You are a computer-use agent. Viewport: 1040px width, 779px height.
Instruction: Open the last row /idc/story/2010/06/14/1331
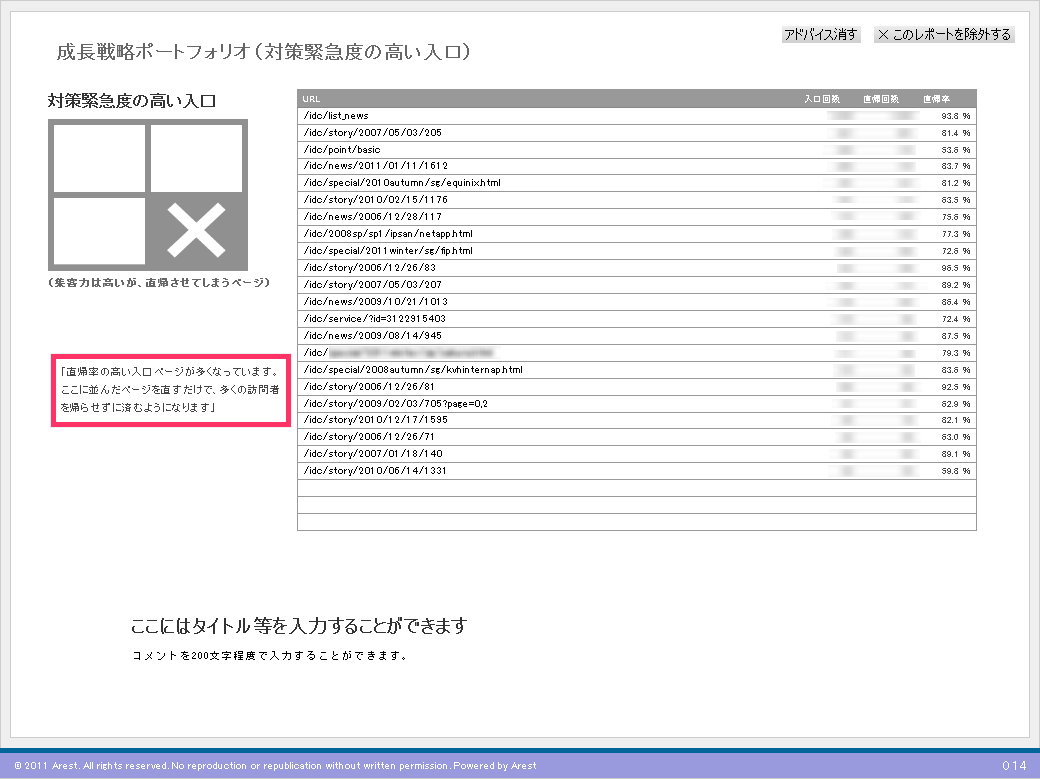point(374,470)
